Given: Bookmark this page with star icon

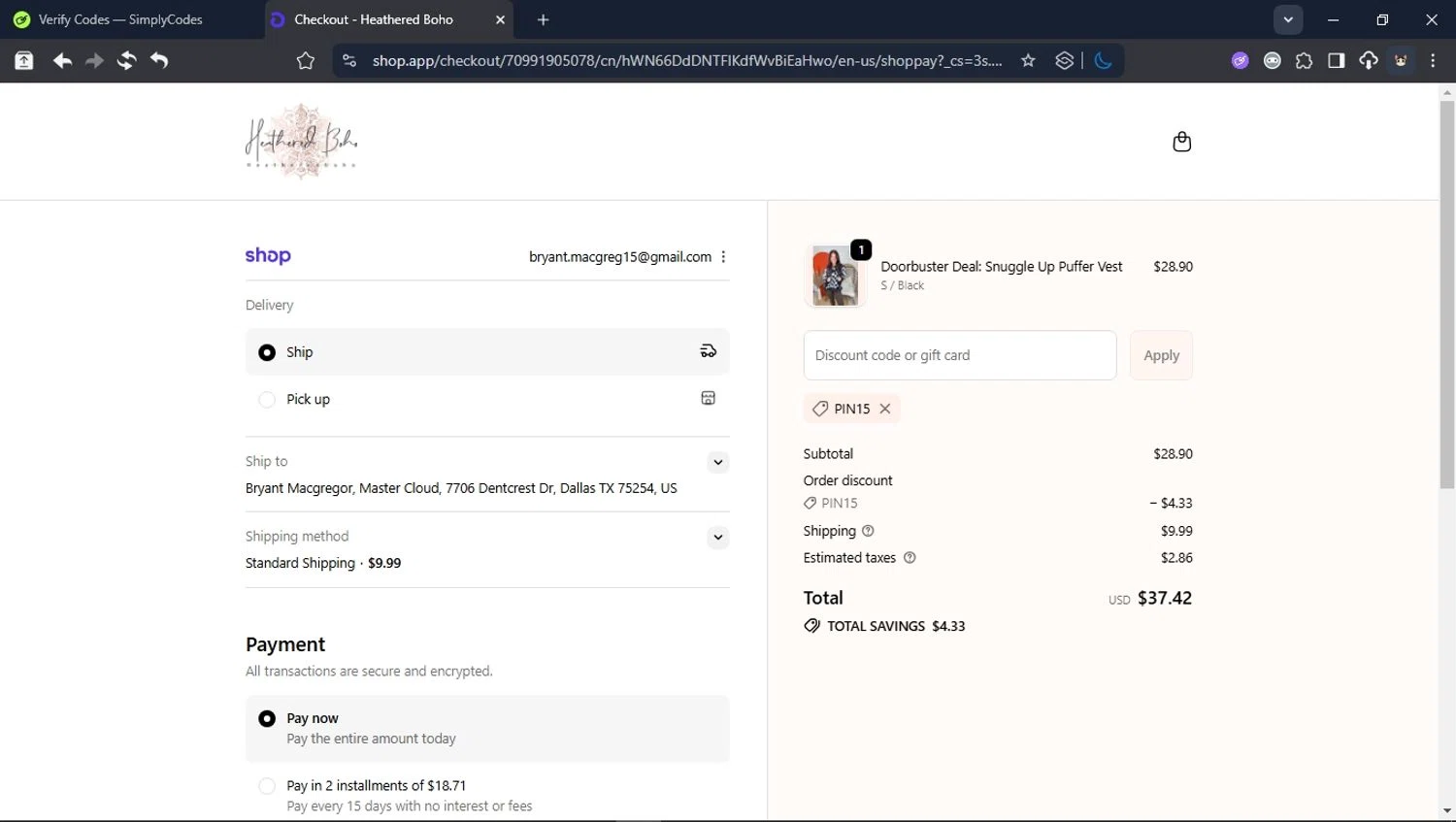Looking at the screenshot, I should [x=1028, y=60].
